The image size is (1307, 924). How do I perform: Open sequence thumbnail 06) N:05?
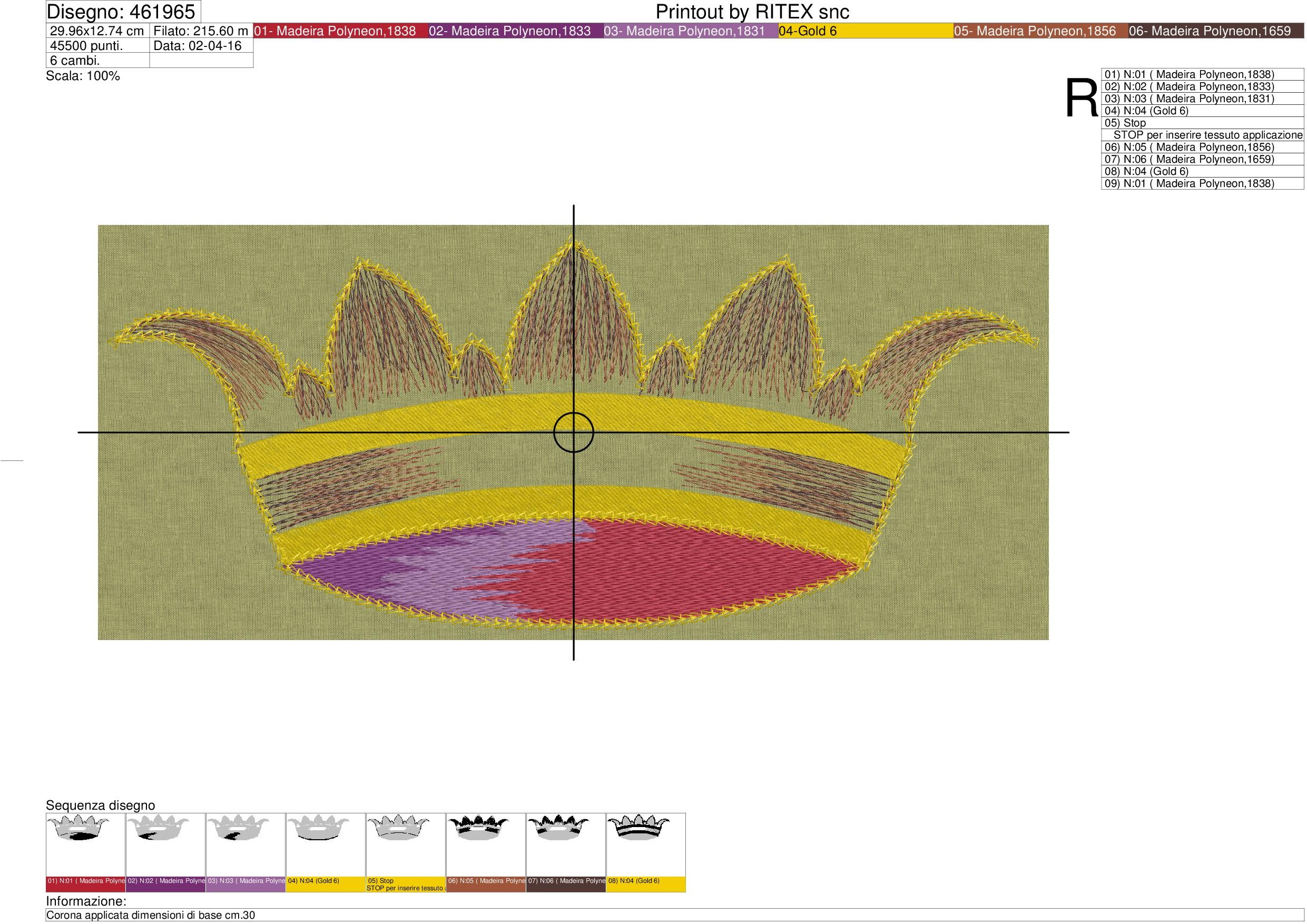[x=486, y=852]
